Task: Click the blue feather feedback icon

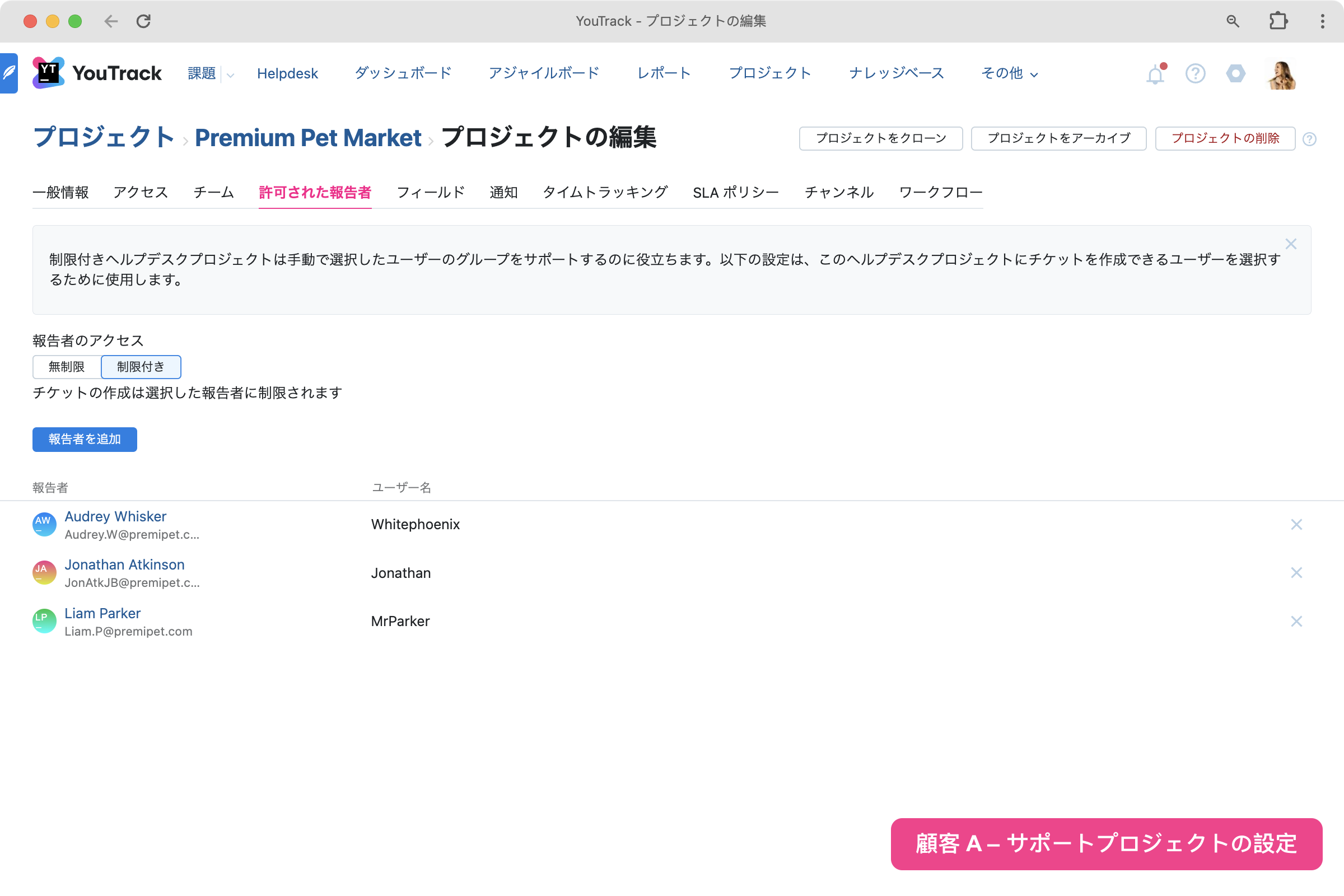Action: point(9,73)
